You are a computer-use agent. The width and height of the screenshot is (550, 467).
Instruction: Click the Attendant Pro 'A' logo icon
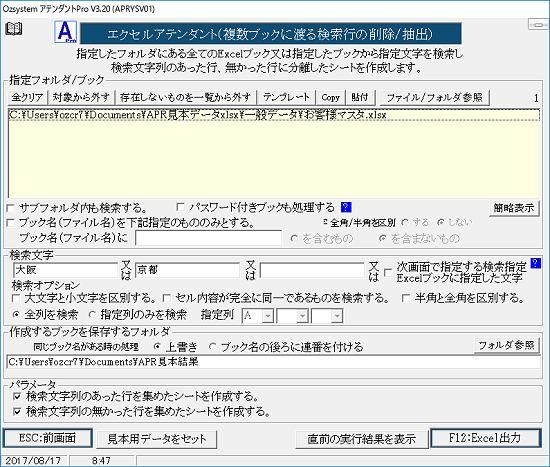point(66,32)
